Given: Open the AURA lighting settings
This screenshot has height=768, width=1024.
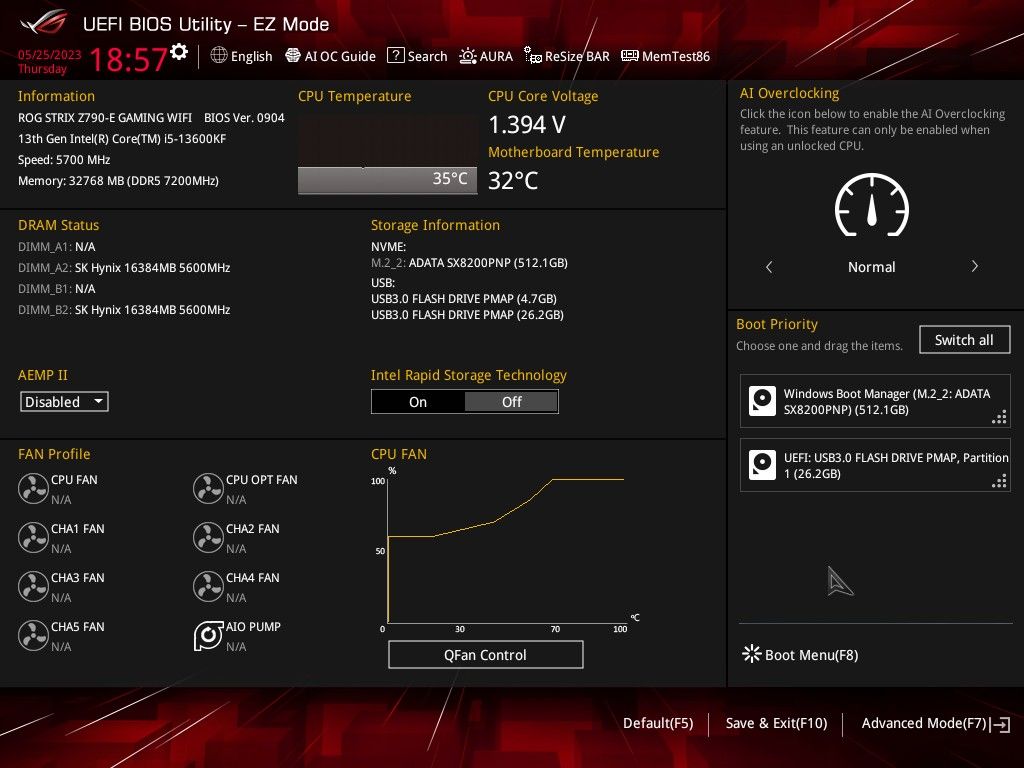Looking at the screenshot, I should [486, 56].
